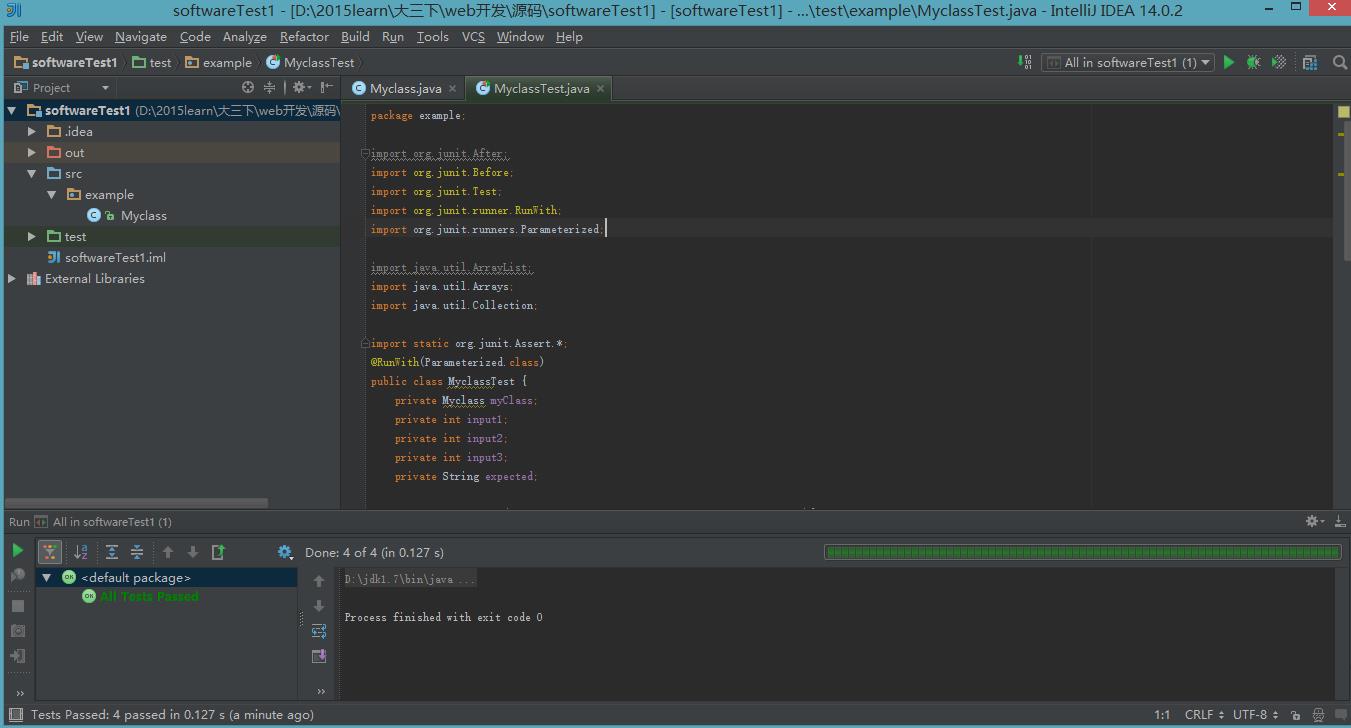Screen dimensions: 1351x728
Task: Select softwareTest1.iml file in tree
Action: pos(115,258)
